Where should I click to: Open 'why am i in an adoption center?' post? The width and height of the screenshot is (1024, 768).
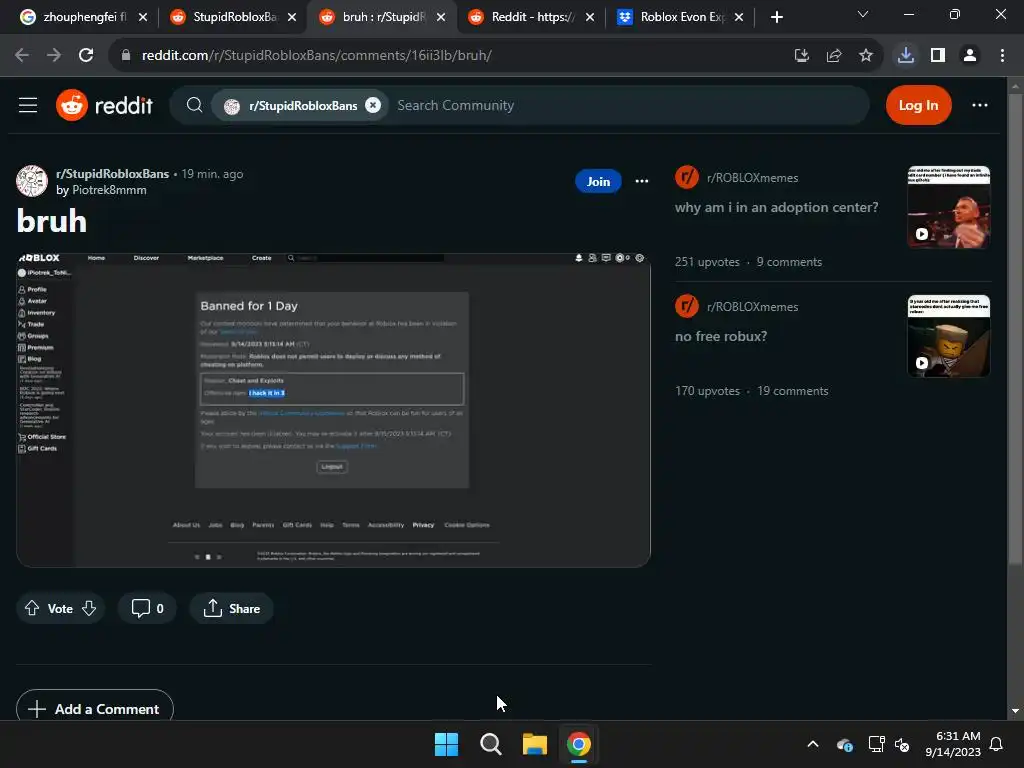776,208
